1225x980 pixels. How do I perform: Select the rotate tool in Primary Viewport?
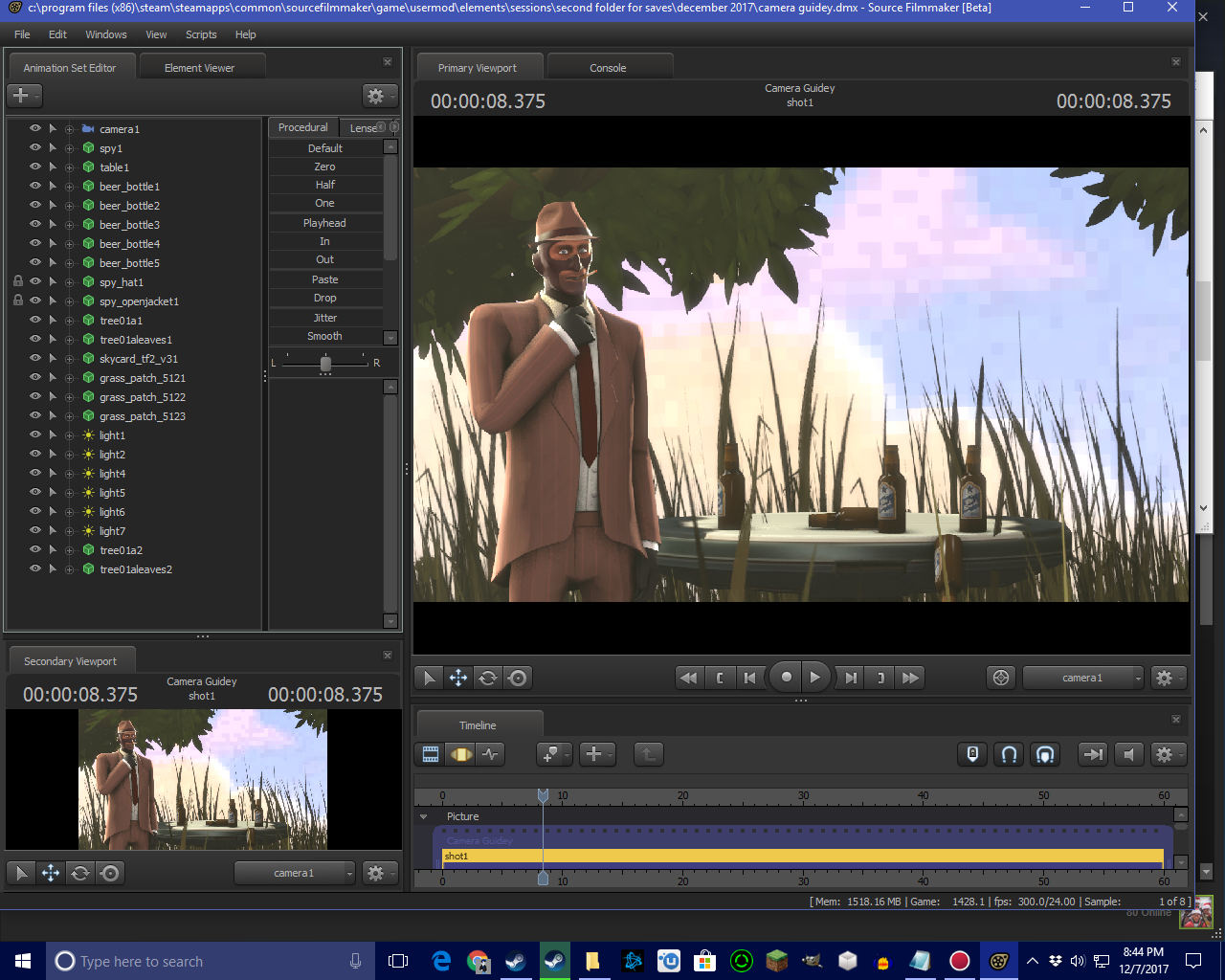[488, 678]
